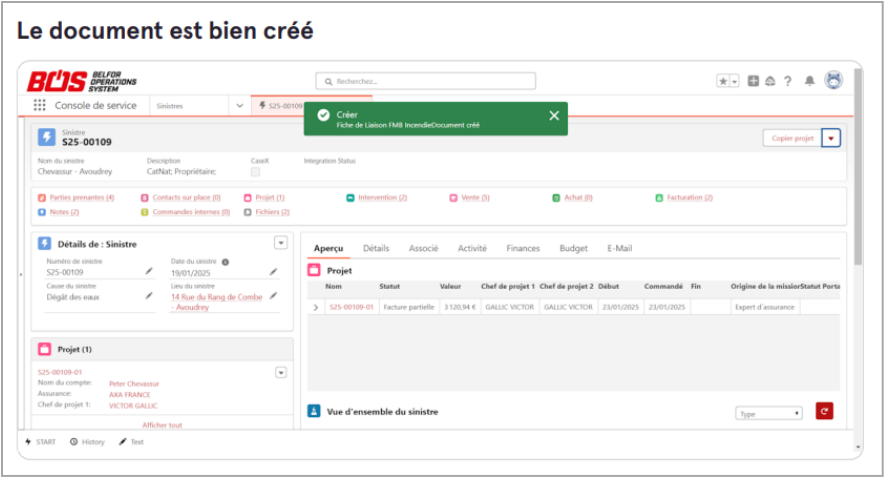Switch to the Détails tab
The height and width of the screenshot is (477, 885).
pyautogui.click(x=376, y=248)
